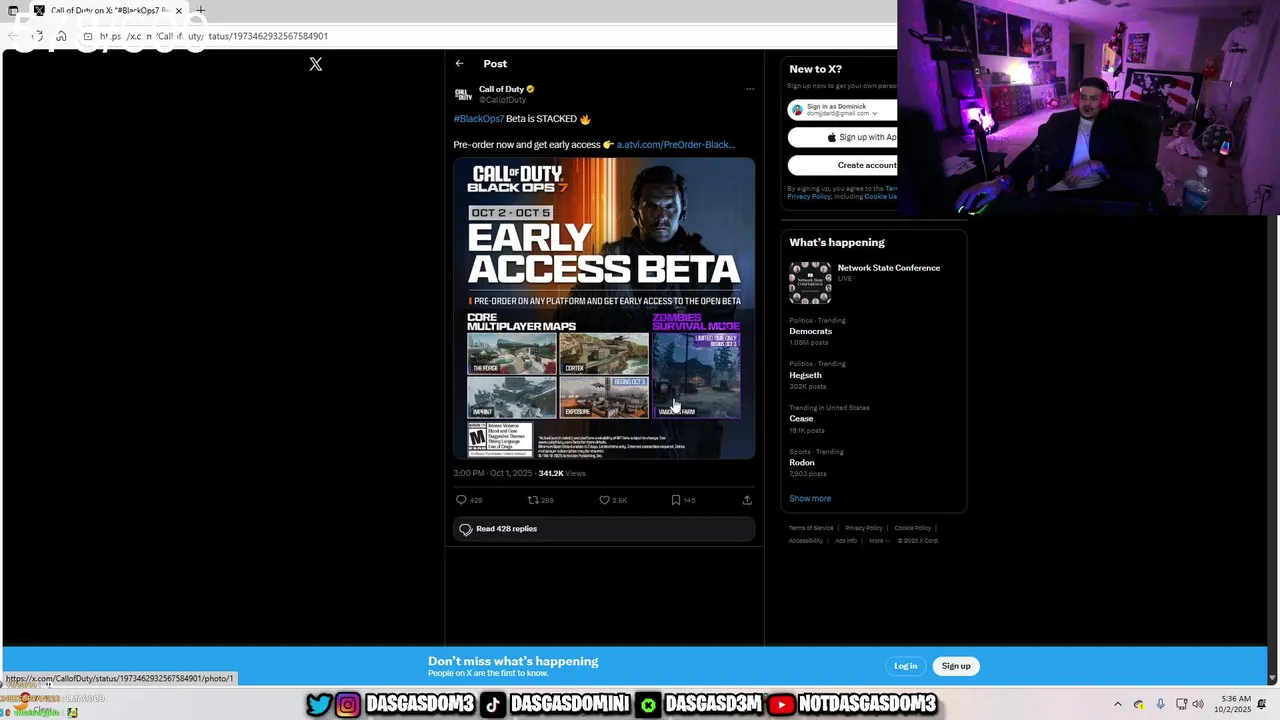Click the YouTube icon in overlay

click(x=781, y=705)
